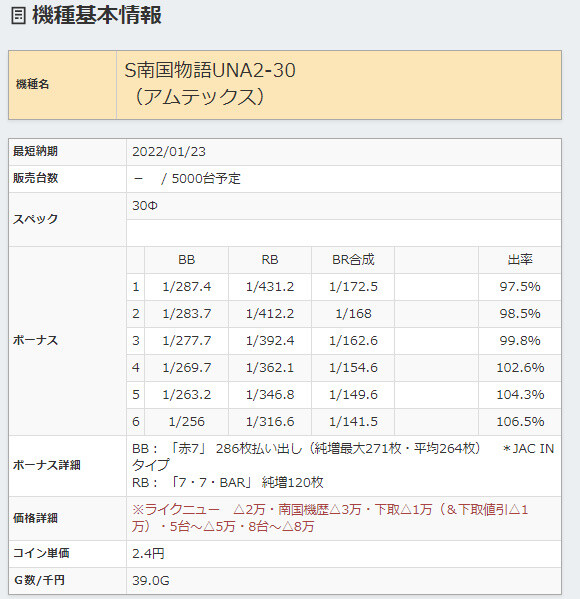Click setting 5 RB value 1/346.8

pyautogui.click(x=270, y=394)
